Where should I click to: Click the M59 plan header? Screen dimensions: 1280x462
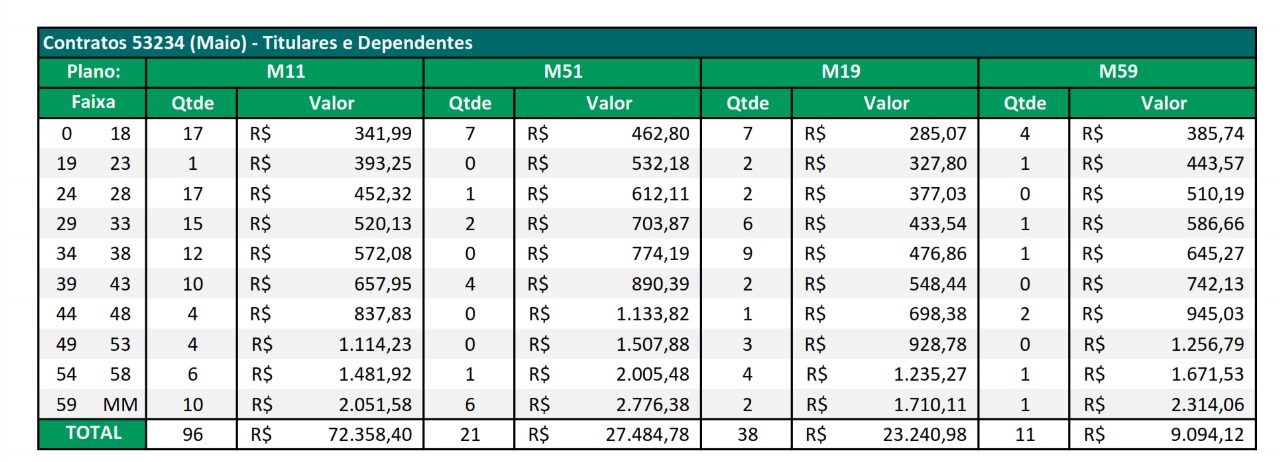tap(1117, 72)
